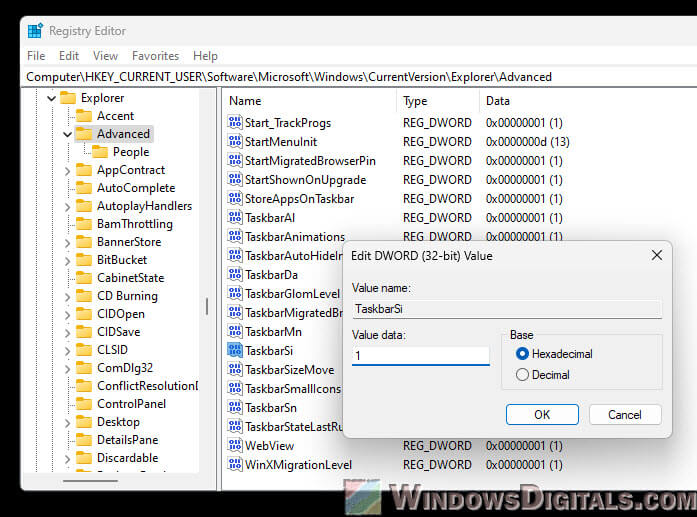Image resolution: width=697 pixels, height=517 pixels.
Task: Select the TaskbarSizeMove value name
Action: [x=289, y=370]
